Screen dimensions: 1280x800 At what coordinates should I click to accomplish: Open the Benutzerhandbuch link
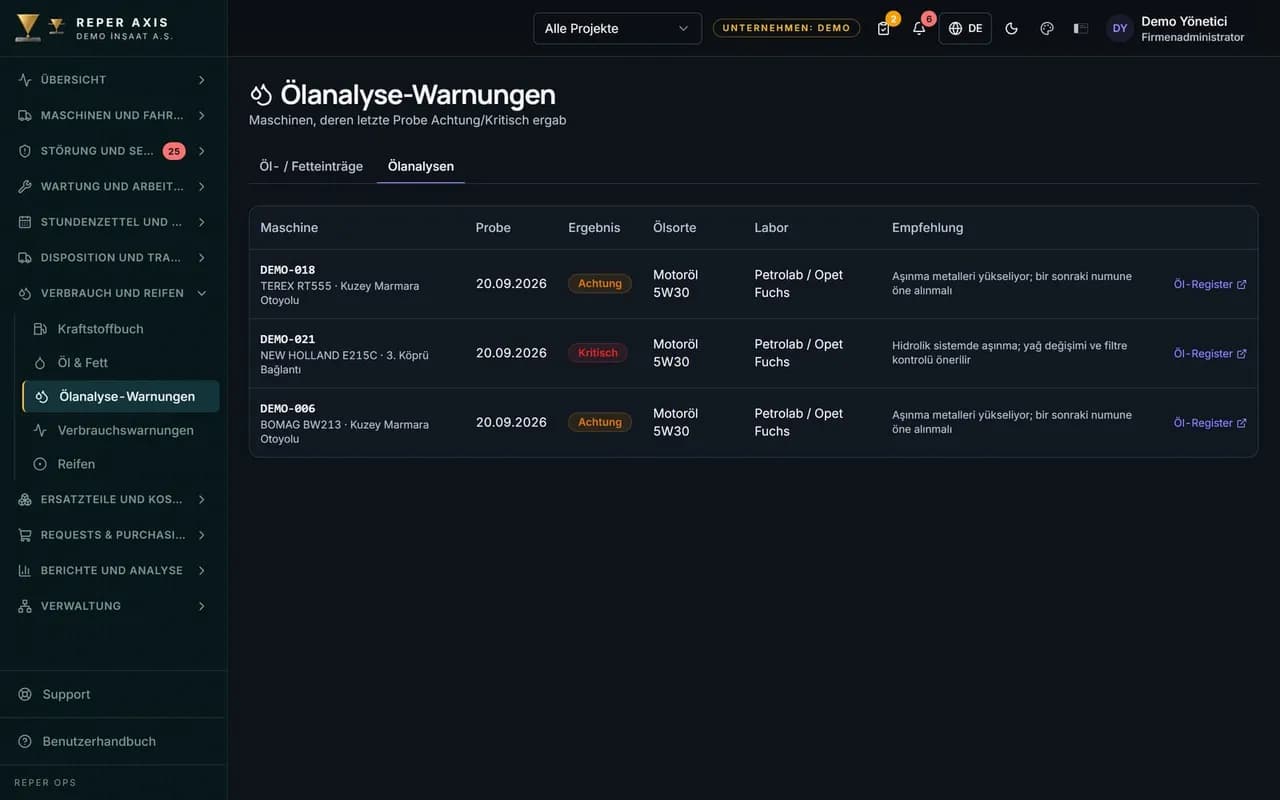113,741
